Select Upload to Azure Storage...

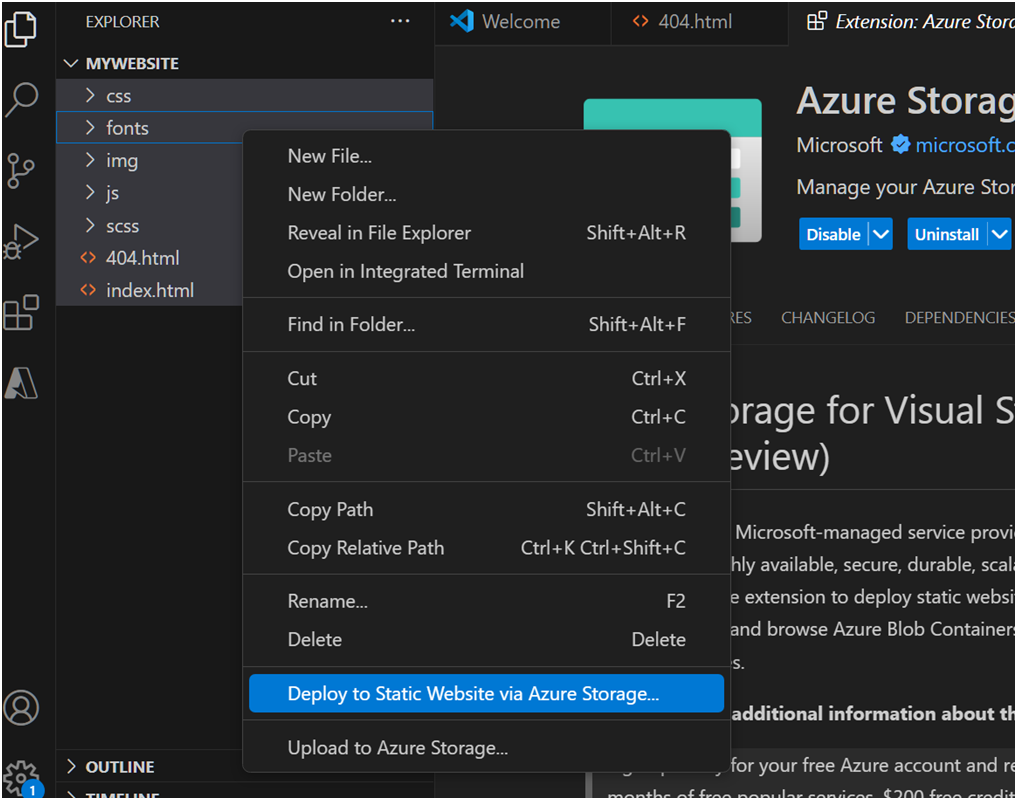[486, 748]
